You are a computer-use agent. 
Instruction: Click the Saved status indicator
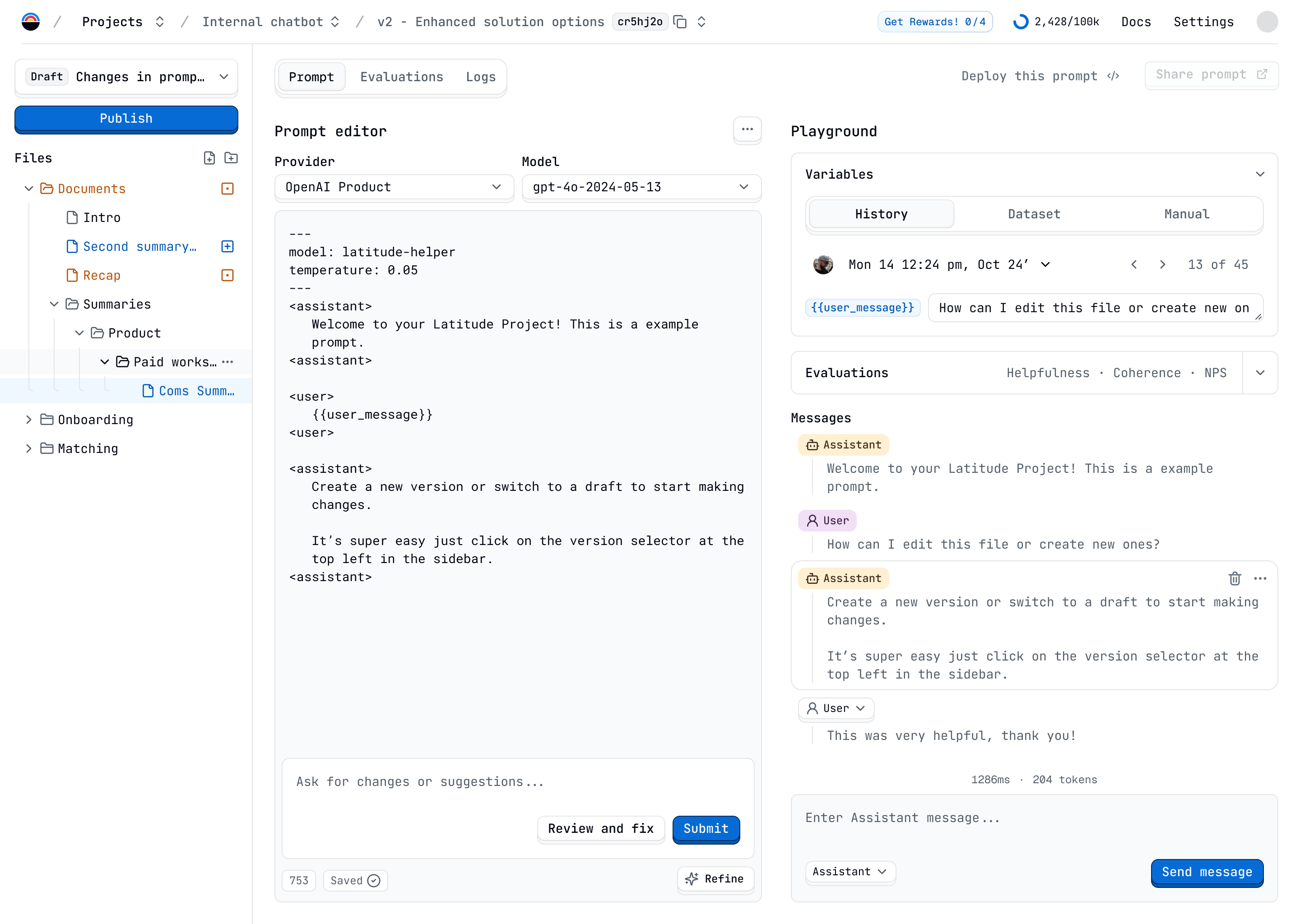(x=355, y=880)
